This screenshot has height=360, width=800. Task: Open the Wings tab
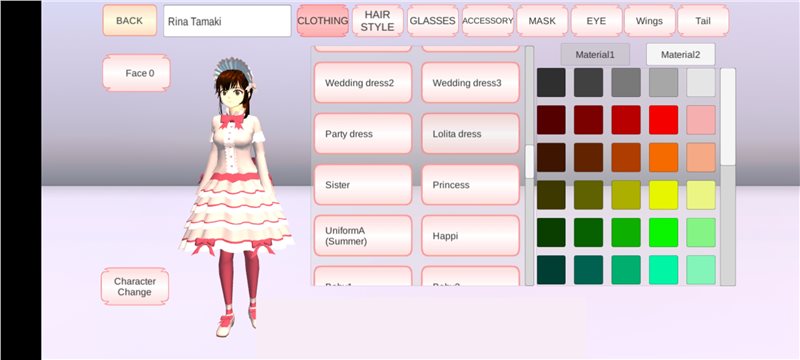[649, 21]
